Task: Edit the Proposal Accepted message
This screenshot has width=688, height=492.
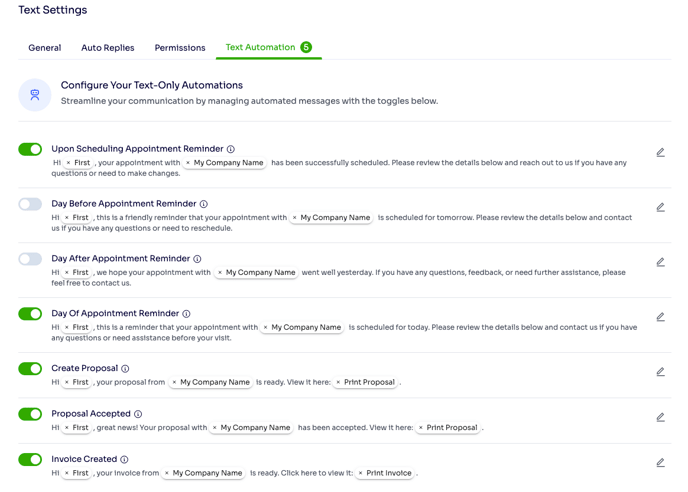Action: point(660,418)
